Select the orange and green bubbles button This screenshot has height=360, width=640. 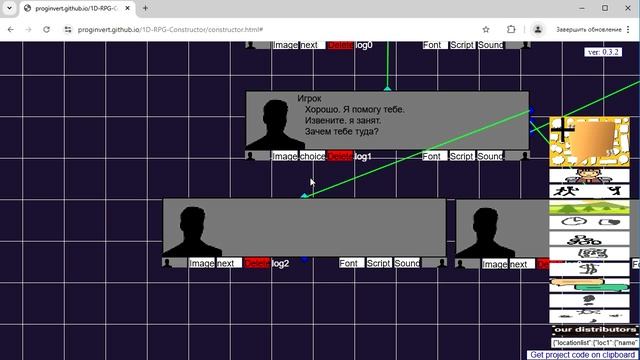(589, 285)
